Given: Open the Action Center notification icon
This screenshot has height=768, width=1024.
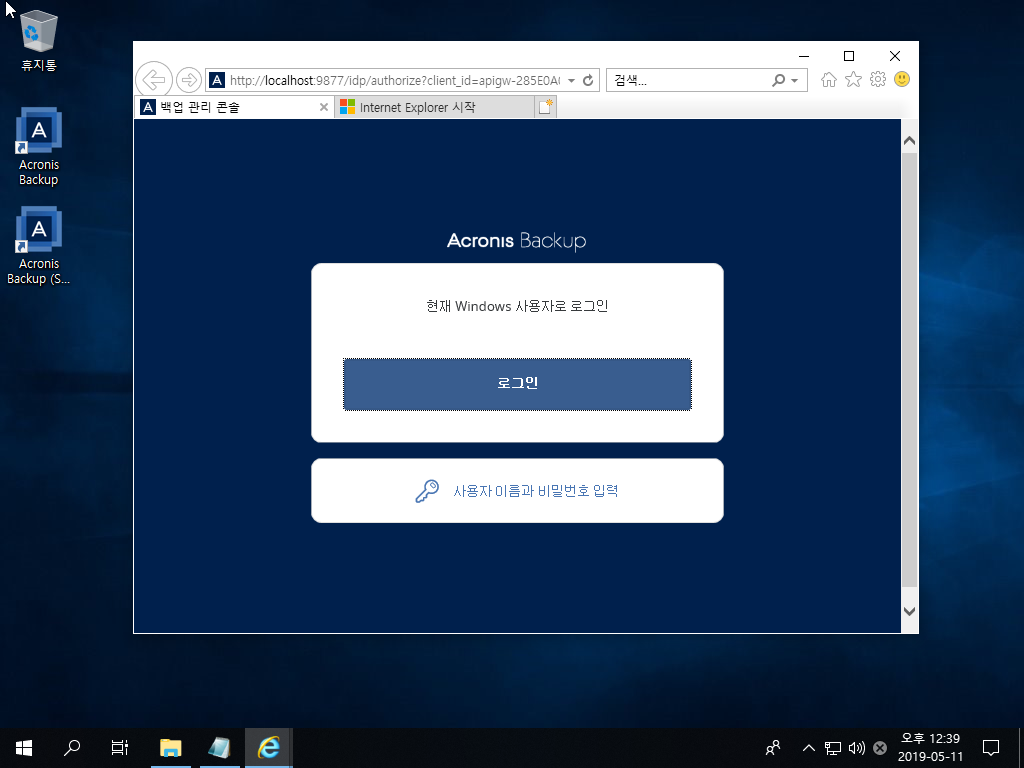Looking at the screenshot, I should (x=991, y=748).
